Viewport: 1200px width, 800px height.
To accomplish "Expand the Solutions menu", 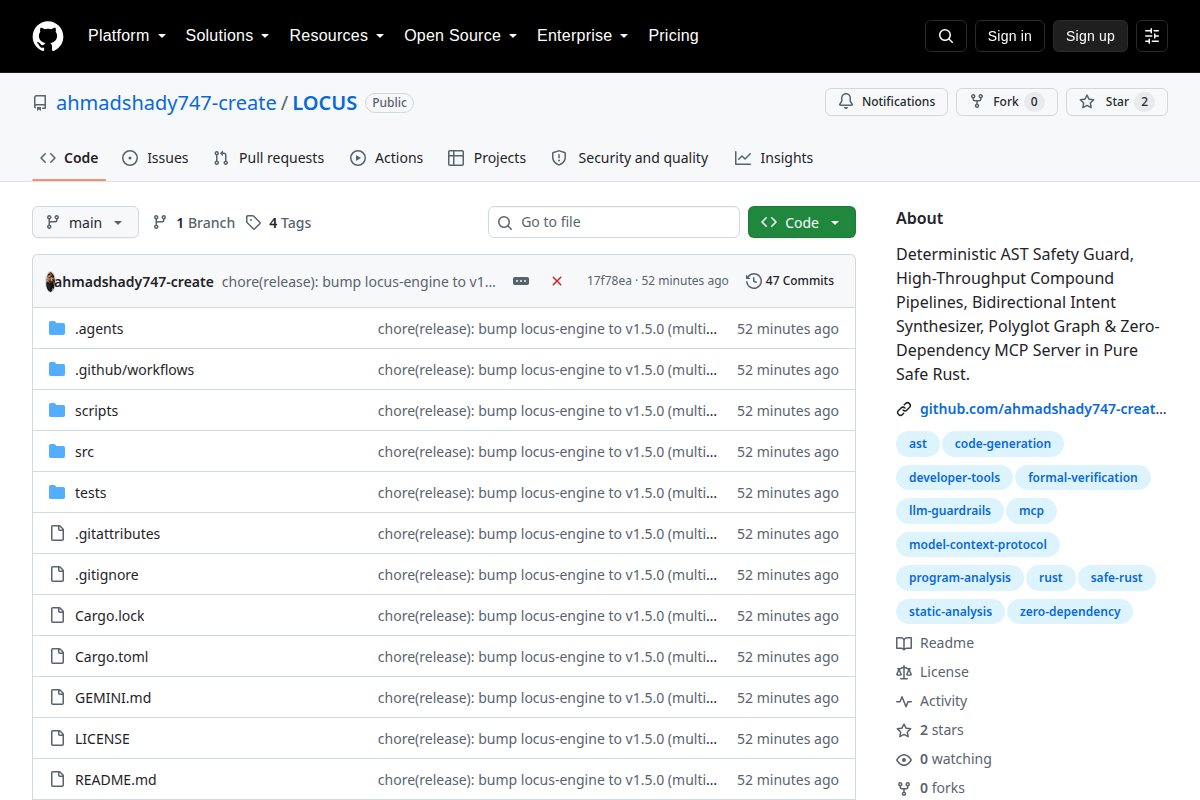I will tap(227, 36).
